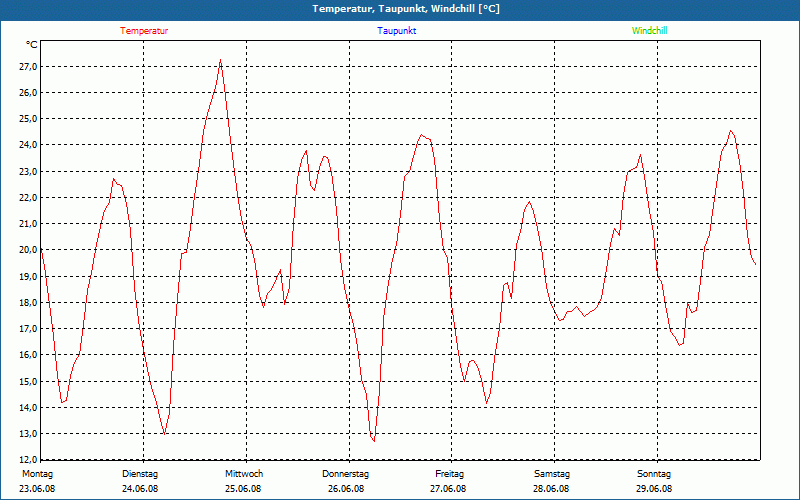The image size is (800, 500).
Task: Click the date 26.06.08
Action: [x=346, y=489]
